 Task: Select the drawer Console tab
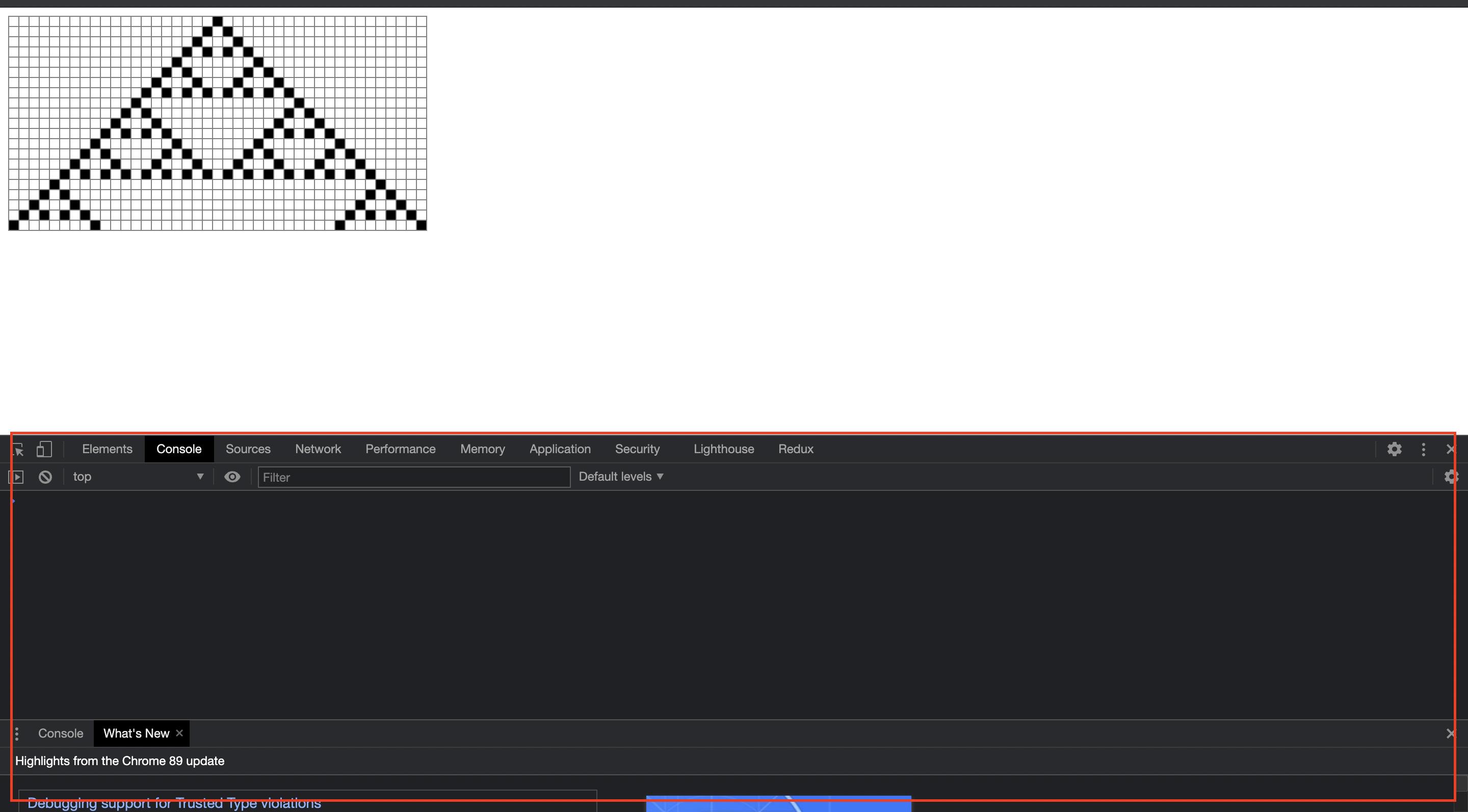pyautogui.click(x=61, y=734)
